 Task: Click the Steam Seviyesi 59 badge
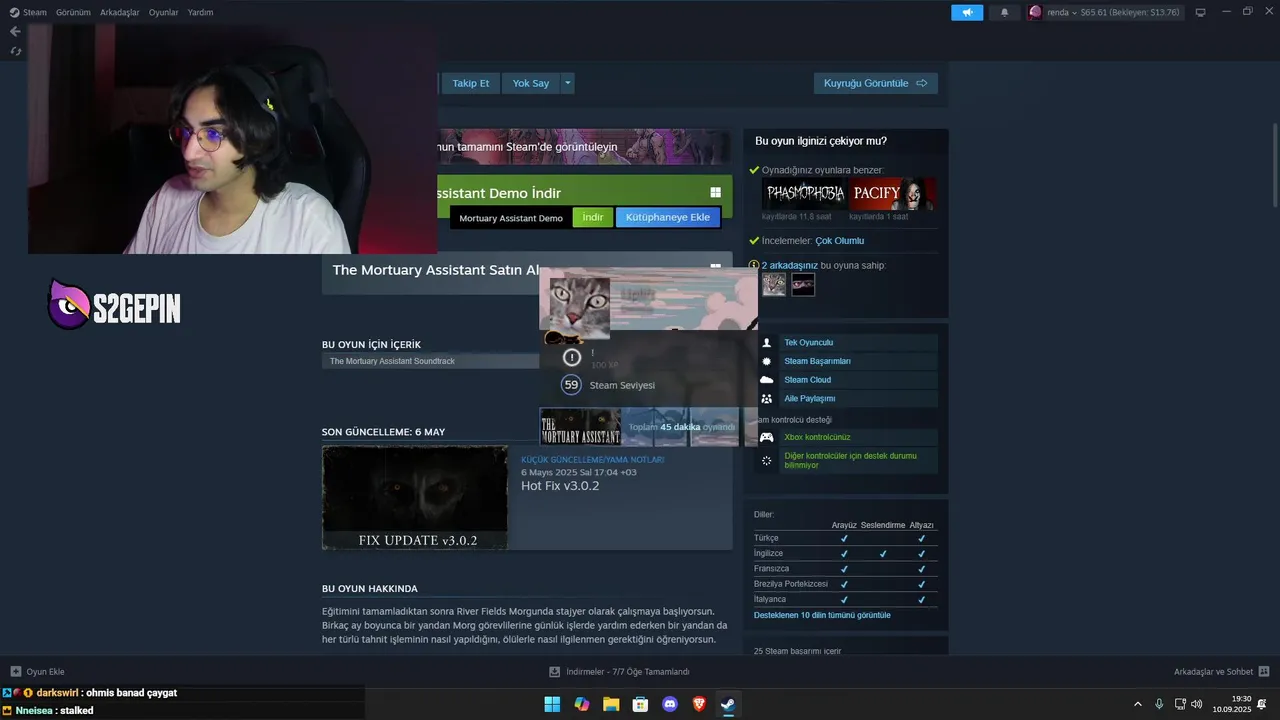pos(571,385)
